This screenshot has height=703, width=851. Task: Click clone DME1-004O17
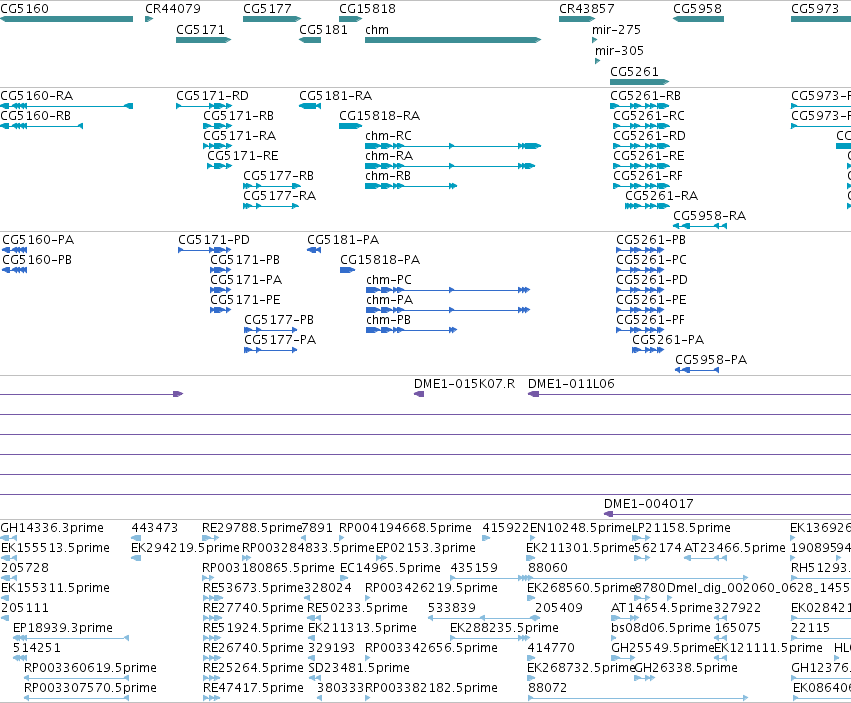(x=649, y=504)
